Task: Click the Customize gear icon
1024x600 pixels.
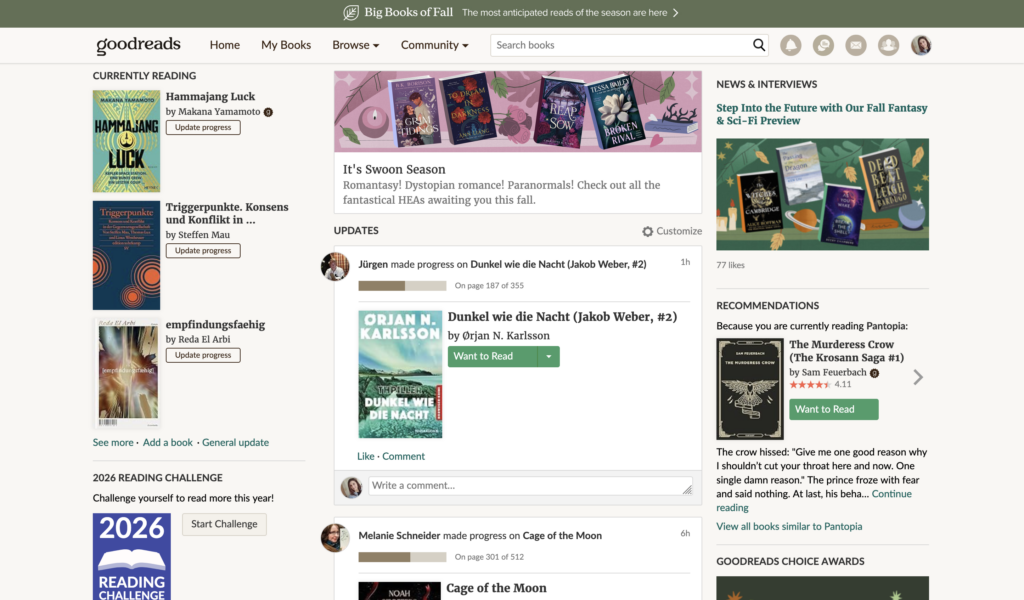Action: click(647, 231)
